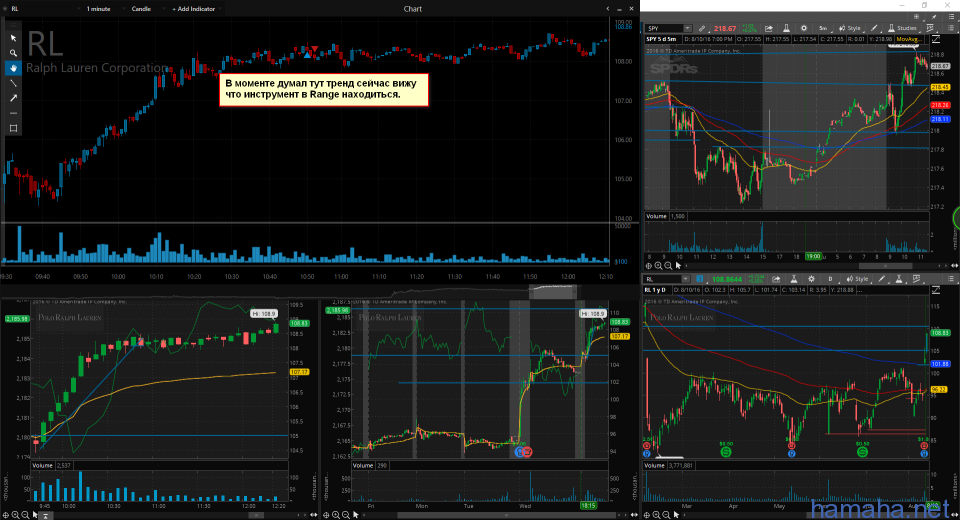
Task: Click the blue link badge in the RL daily toolbar
Action: pyautogui.click(x=700, y=279)
